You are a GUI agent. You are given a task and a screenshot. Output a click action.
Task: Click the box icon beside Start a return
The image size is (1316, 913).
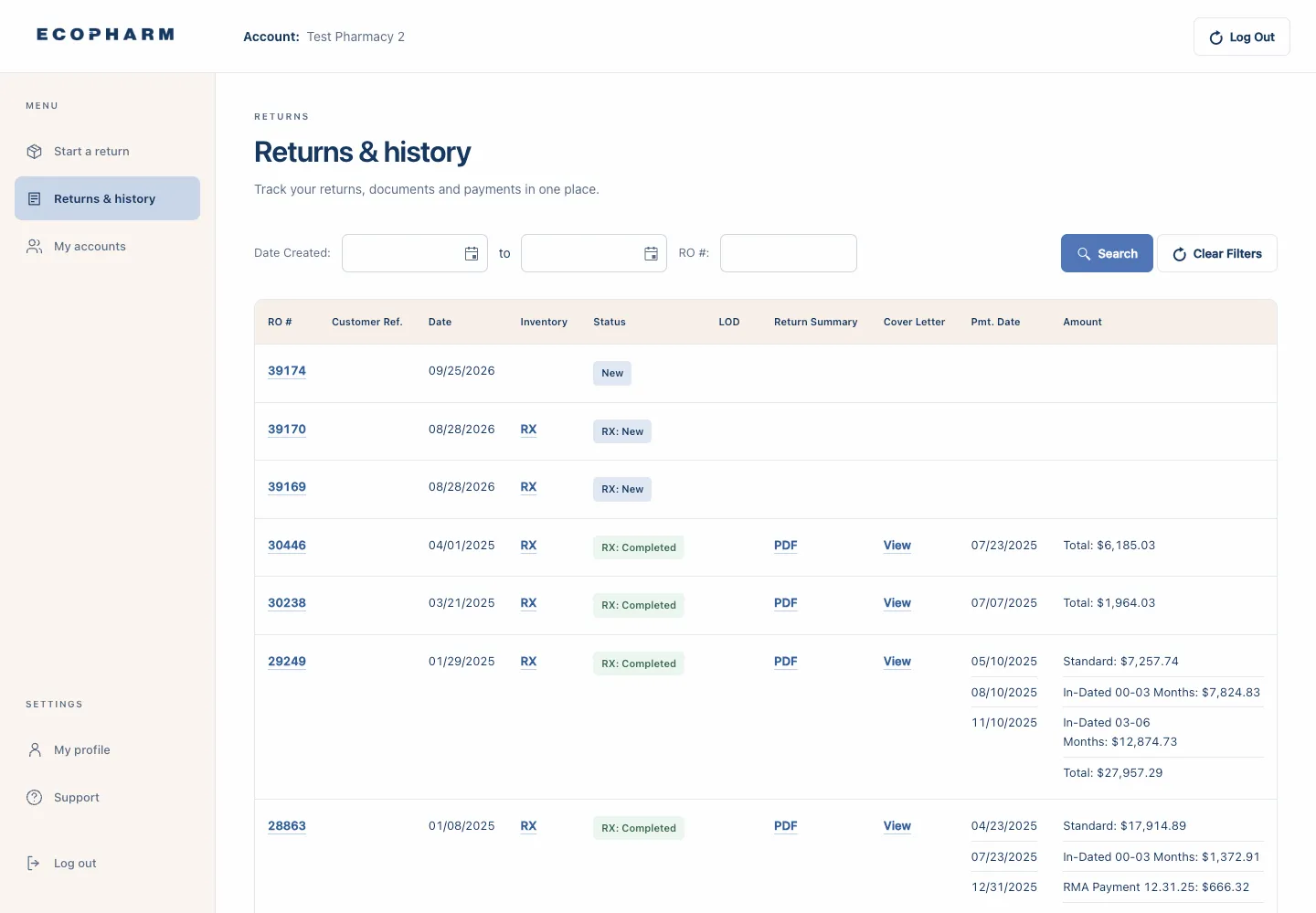(x=35, y=152)
